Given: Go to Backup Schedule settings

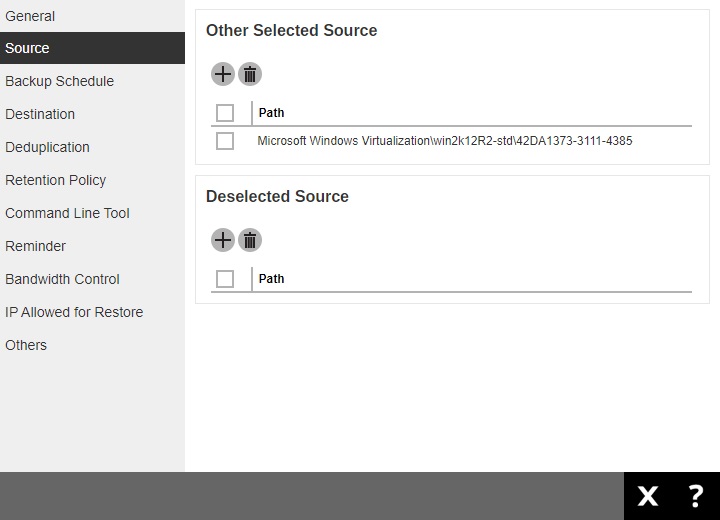Looking at the screenshot, I should click(x=59, y=81).
